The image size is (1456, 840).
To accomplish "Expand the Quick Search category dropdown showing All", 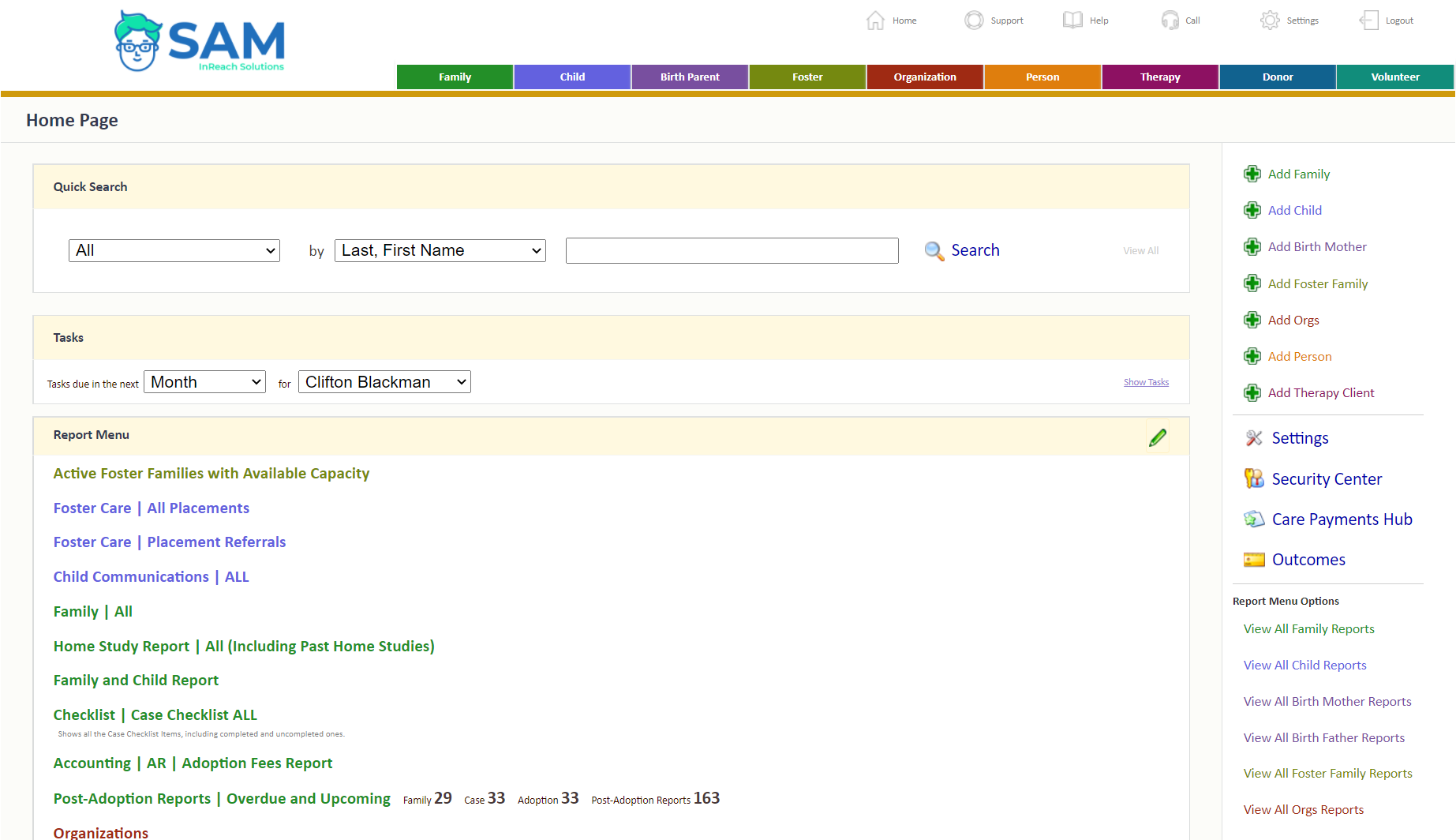I will [174, 250].
